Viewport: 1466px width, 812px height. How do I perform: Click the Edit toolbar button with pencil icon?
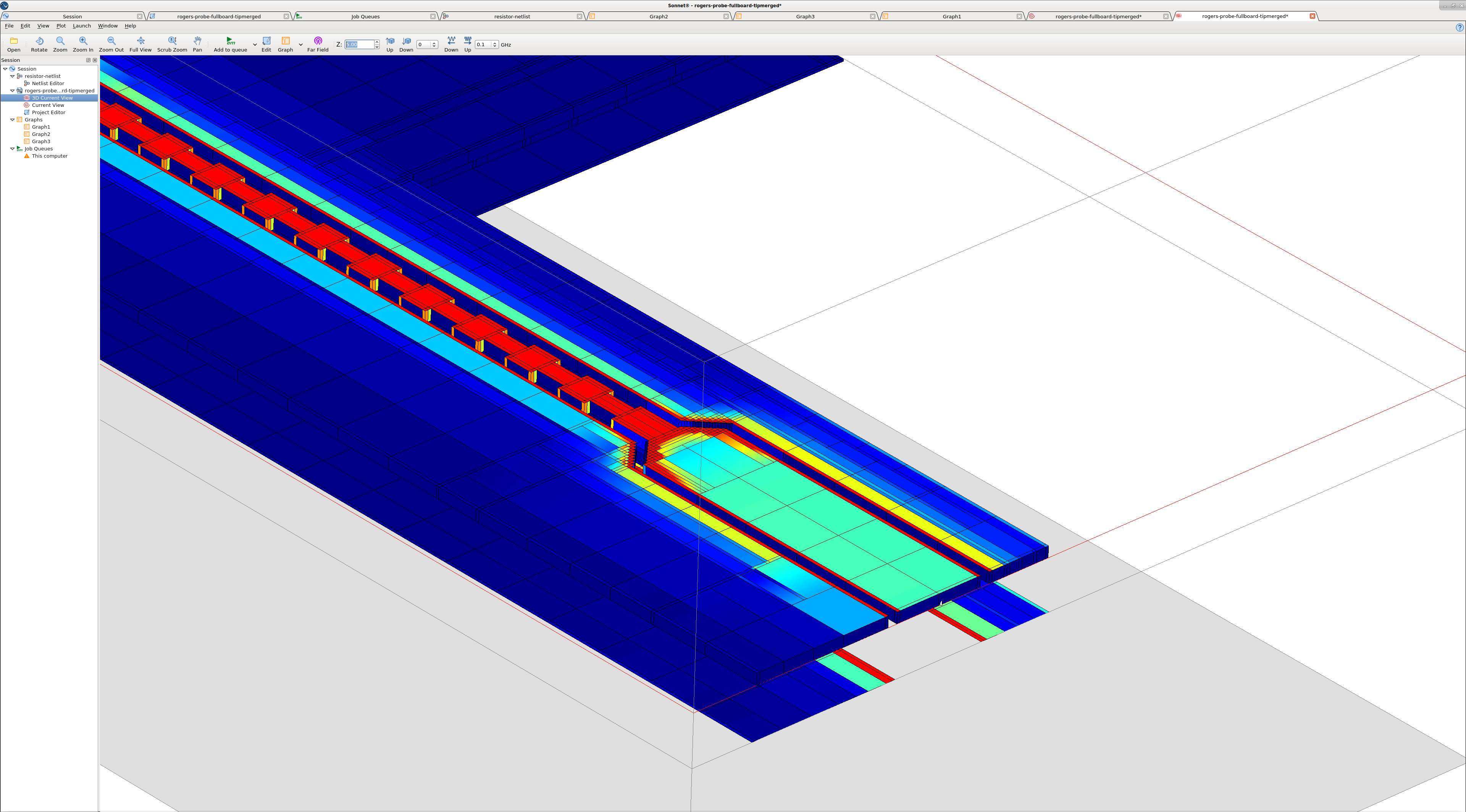tap(266, 44)
